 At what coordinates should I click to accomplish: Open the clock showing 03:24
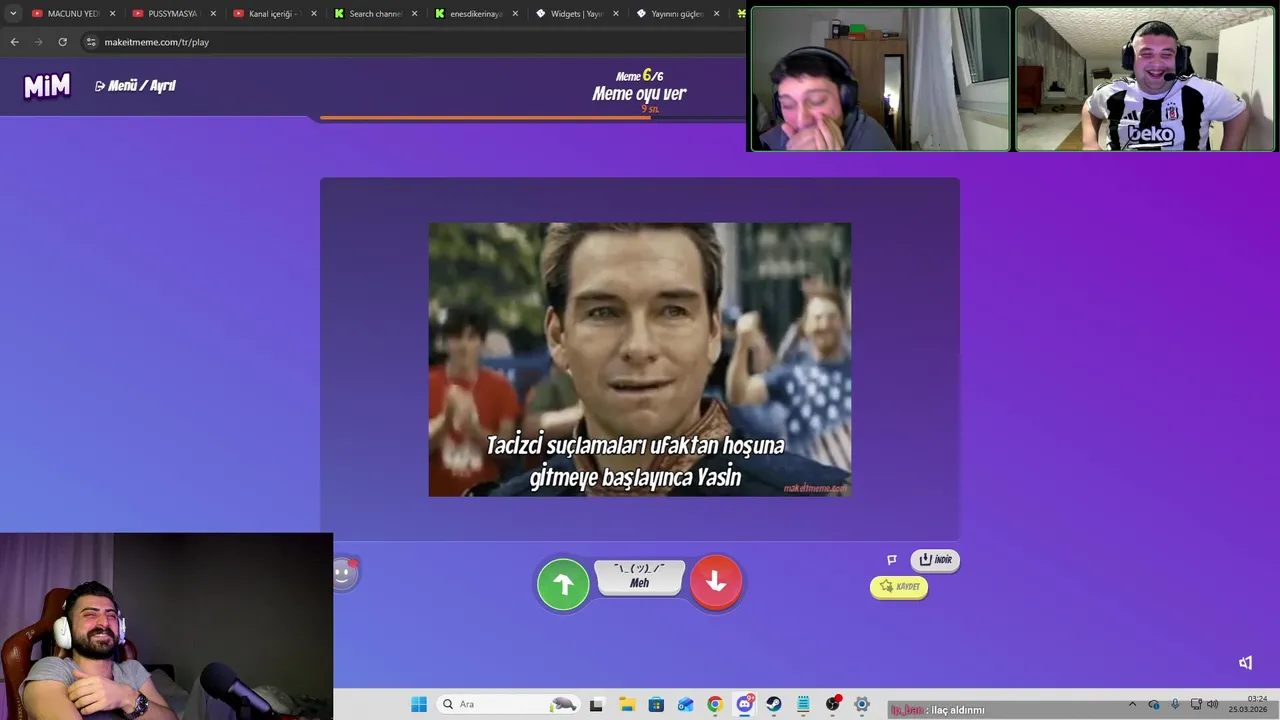[1247, 704]
